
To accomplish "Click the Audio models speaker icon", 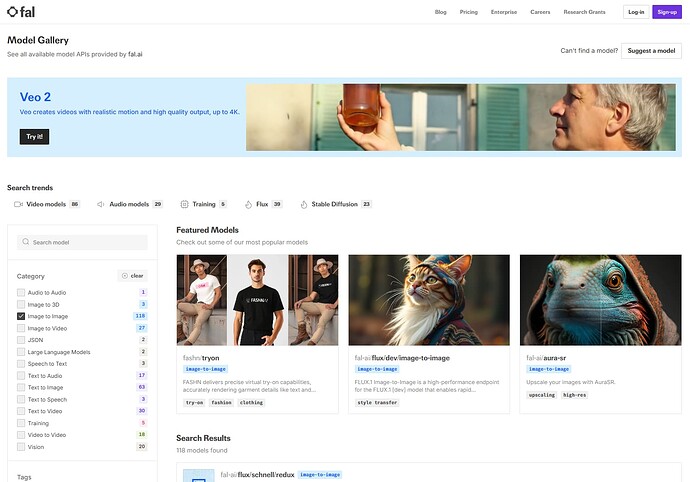I will 101,204.
